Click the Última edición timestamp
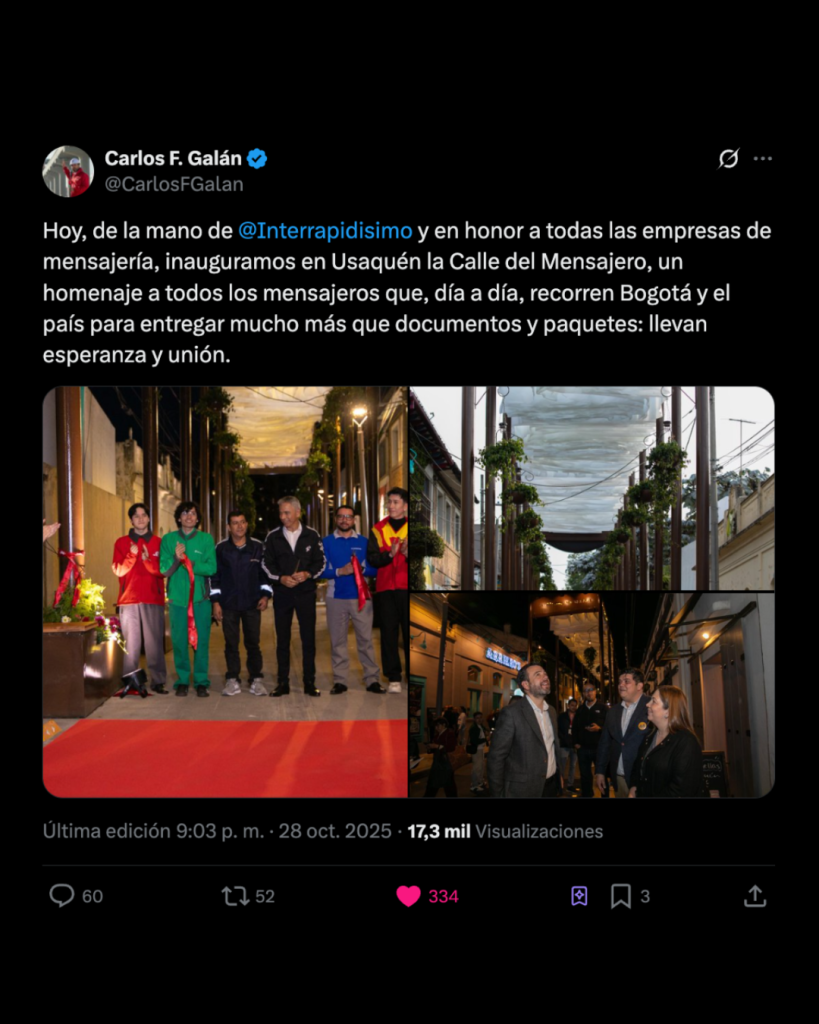This screenshot has width=819, height=1024. click(217, 831)
